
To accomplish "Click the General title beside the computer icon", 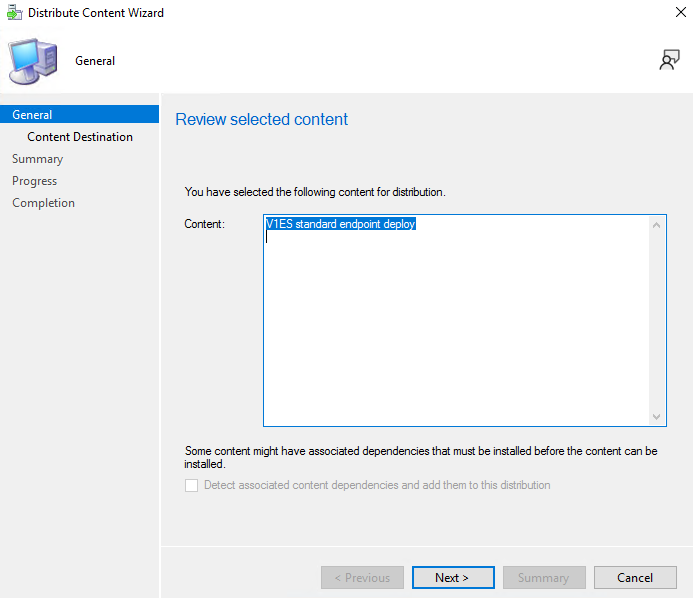I will (95, 61).
